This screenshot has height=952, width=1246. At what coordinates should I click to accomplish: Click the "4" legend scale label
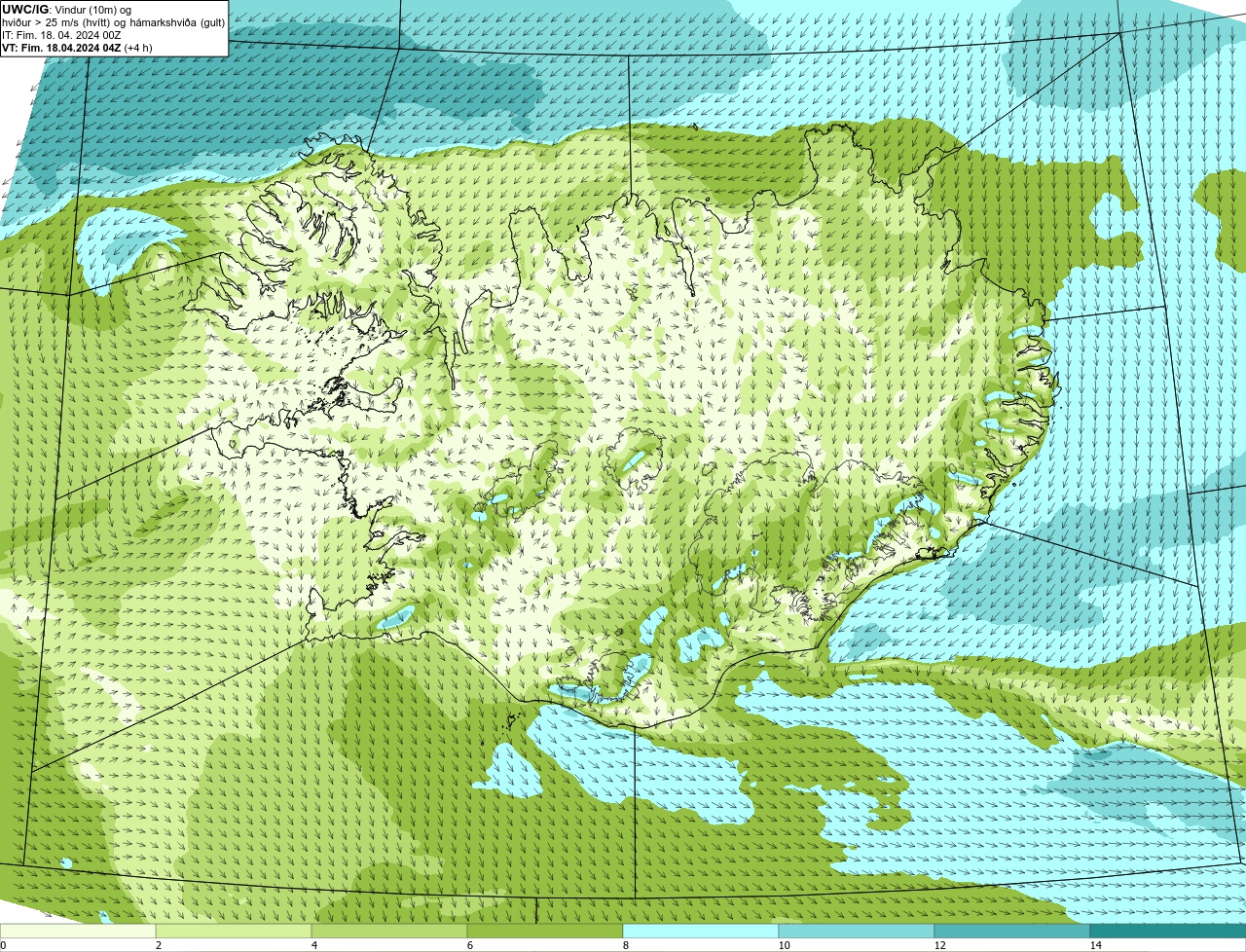point(313,945)
